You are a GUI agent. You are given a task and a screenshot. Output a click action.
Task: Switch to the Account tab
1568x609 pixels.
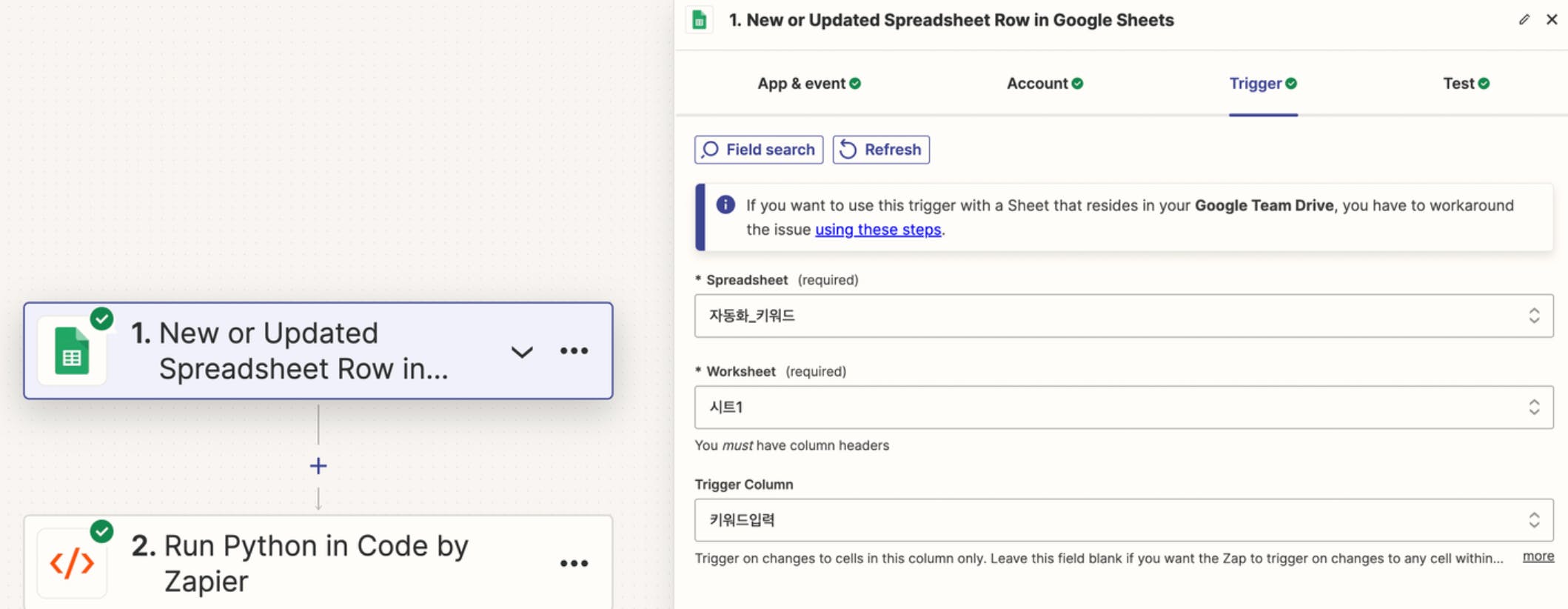point(1045,84)
